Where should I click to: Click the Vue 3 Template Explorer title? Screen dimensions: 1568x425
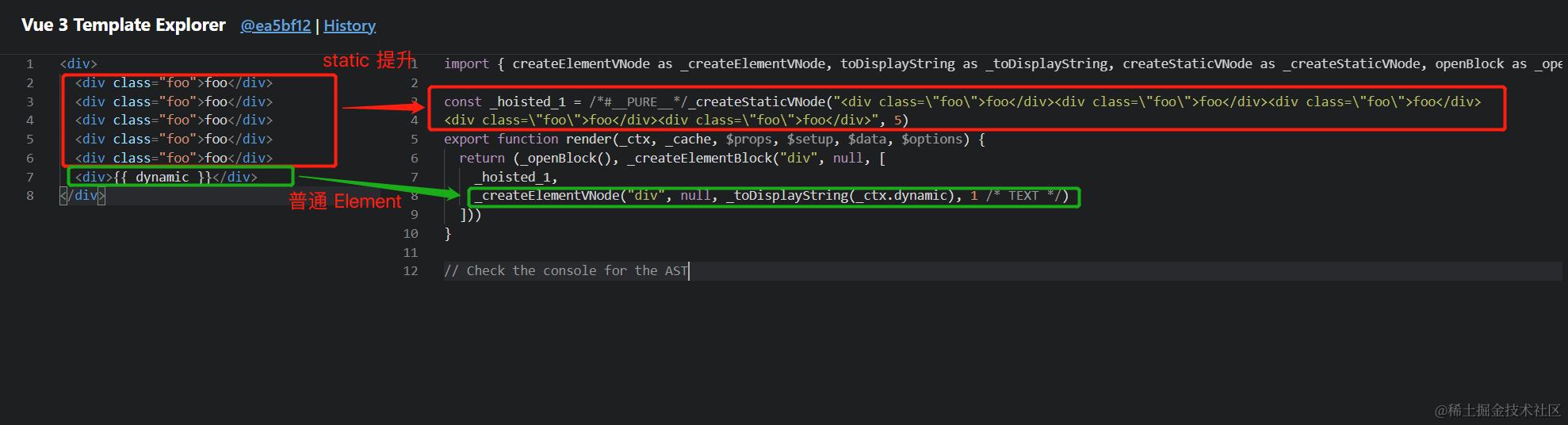(124, 25)
